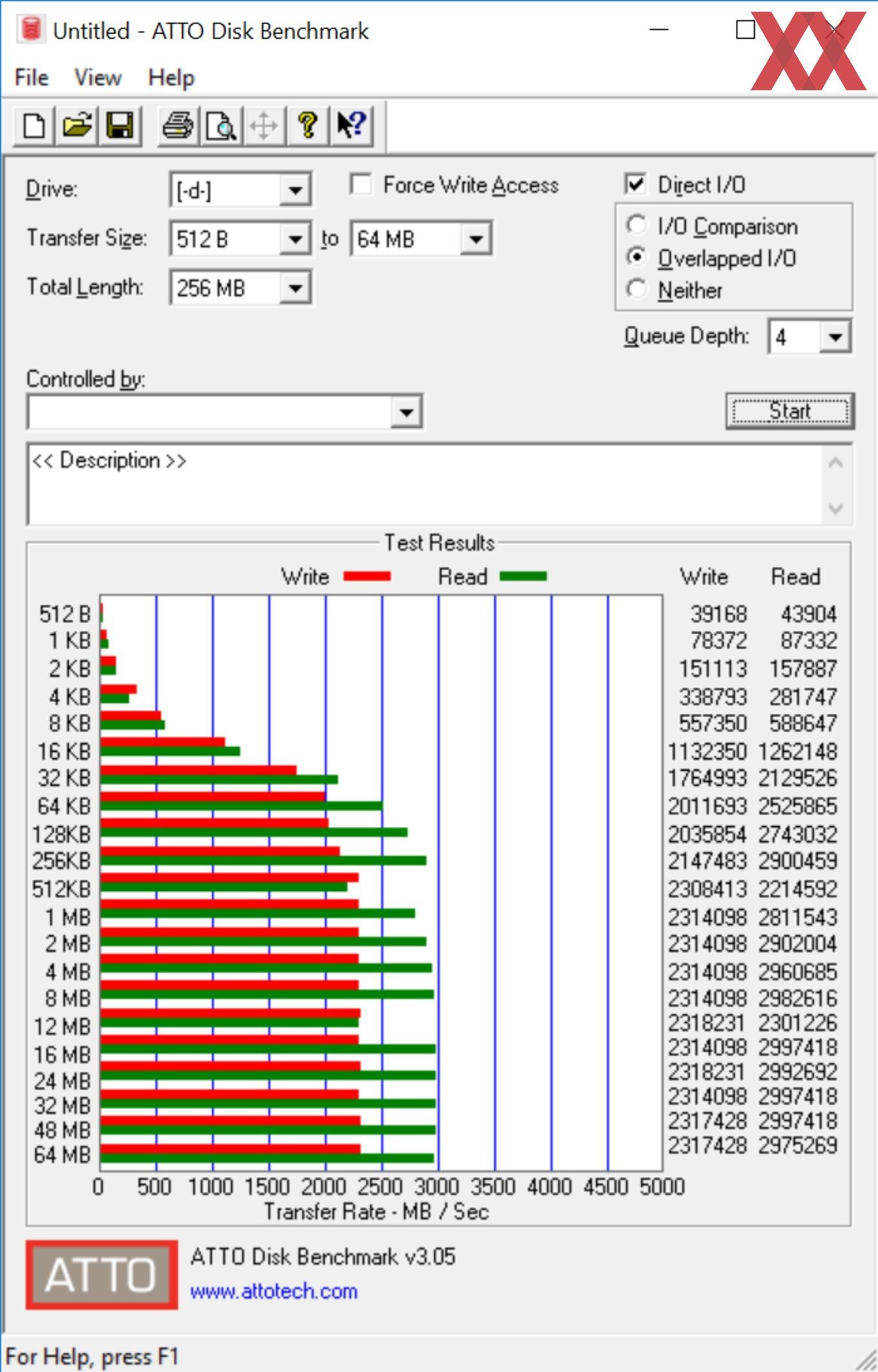Visit the www.attotech.com link

[274, 1291]
